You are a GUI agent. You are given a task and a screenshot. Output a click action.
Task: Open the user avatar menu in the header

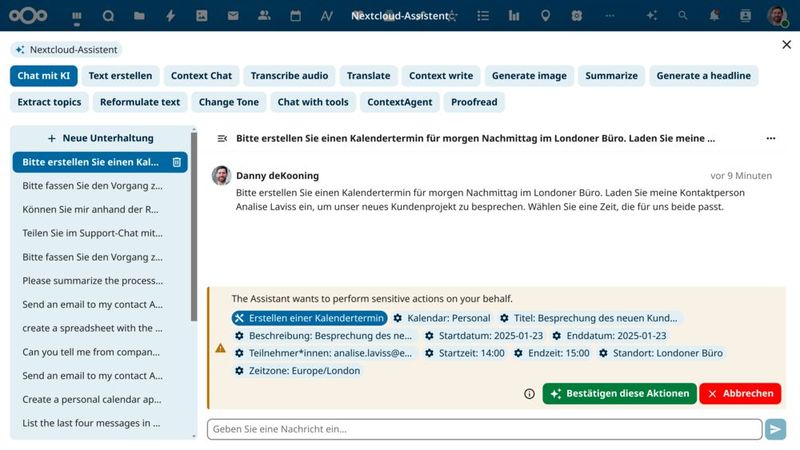pyautogui.click(x=777, y=16)
